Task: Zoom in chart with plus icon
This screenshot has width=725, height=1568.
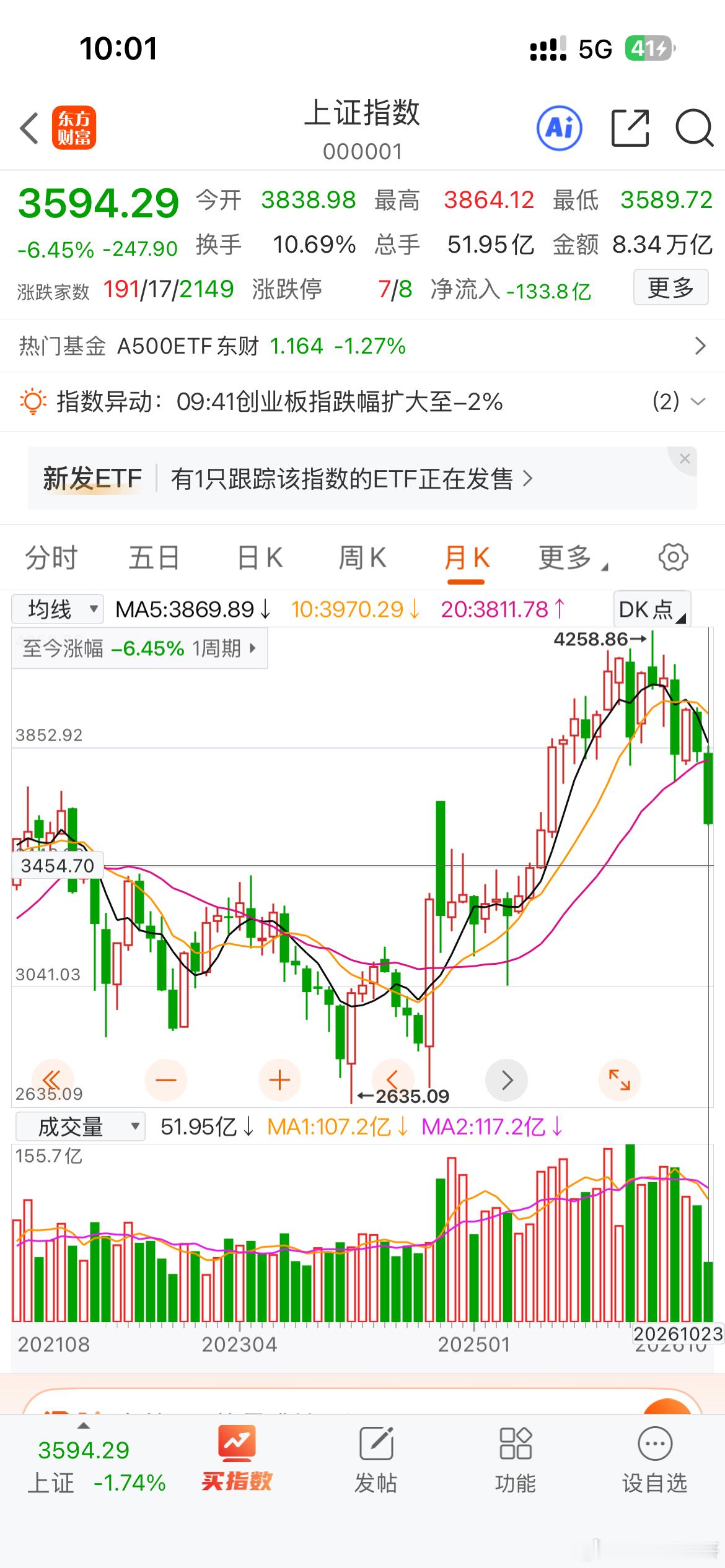Action: click(x=280, y=1080)
